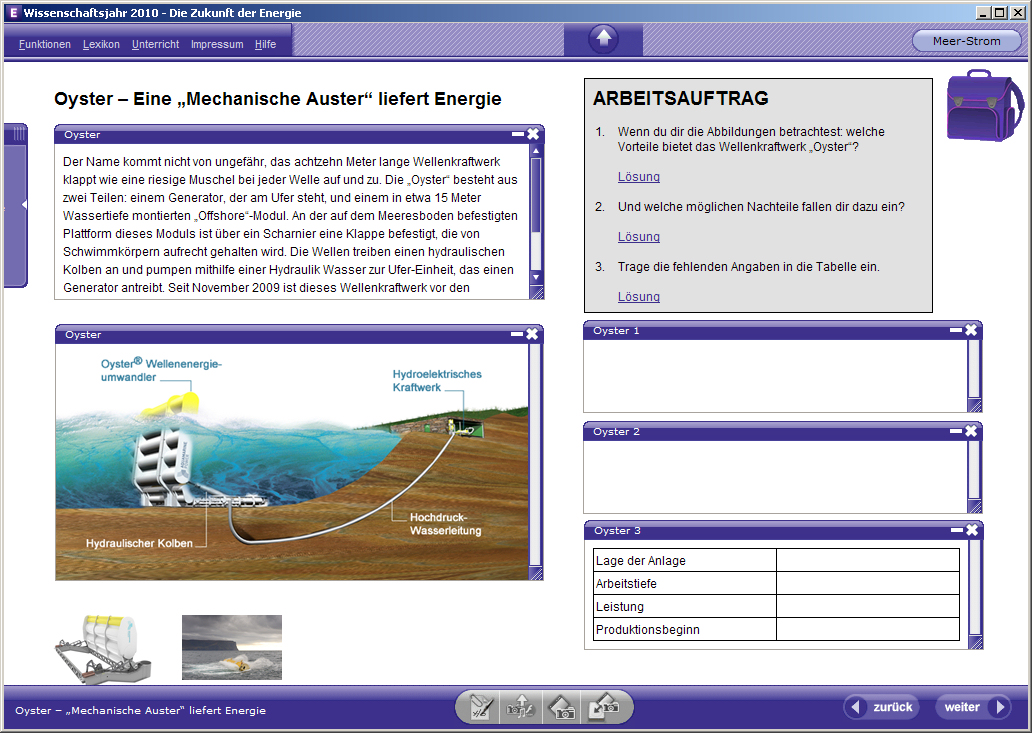The width and height of the screenshot is (1032, 733).
Task: Click resize grip of Oyster 1 panel
Action: 975,405
